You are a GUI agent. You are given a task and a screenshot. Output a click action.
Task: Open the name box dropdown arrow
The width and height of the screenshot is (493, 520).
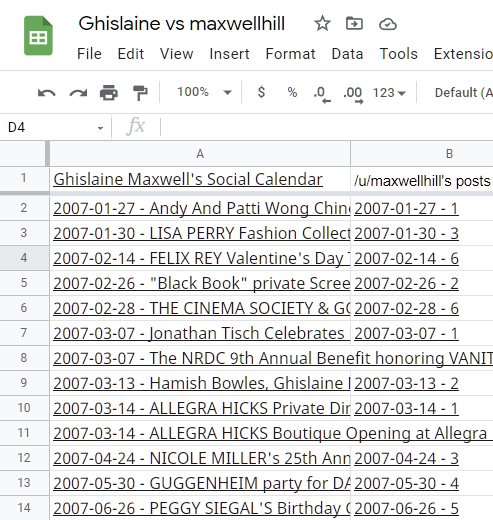[100, 128]
